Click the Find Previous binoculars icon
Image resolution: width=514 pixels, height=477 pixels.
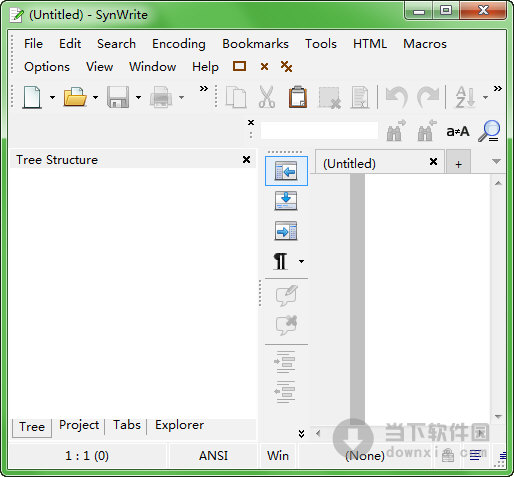click(x=427, y=130)
